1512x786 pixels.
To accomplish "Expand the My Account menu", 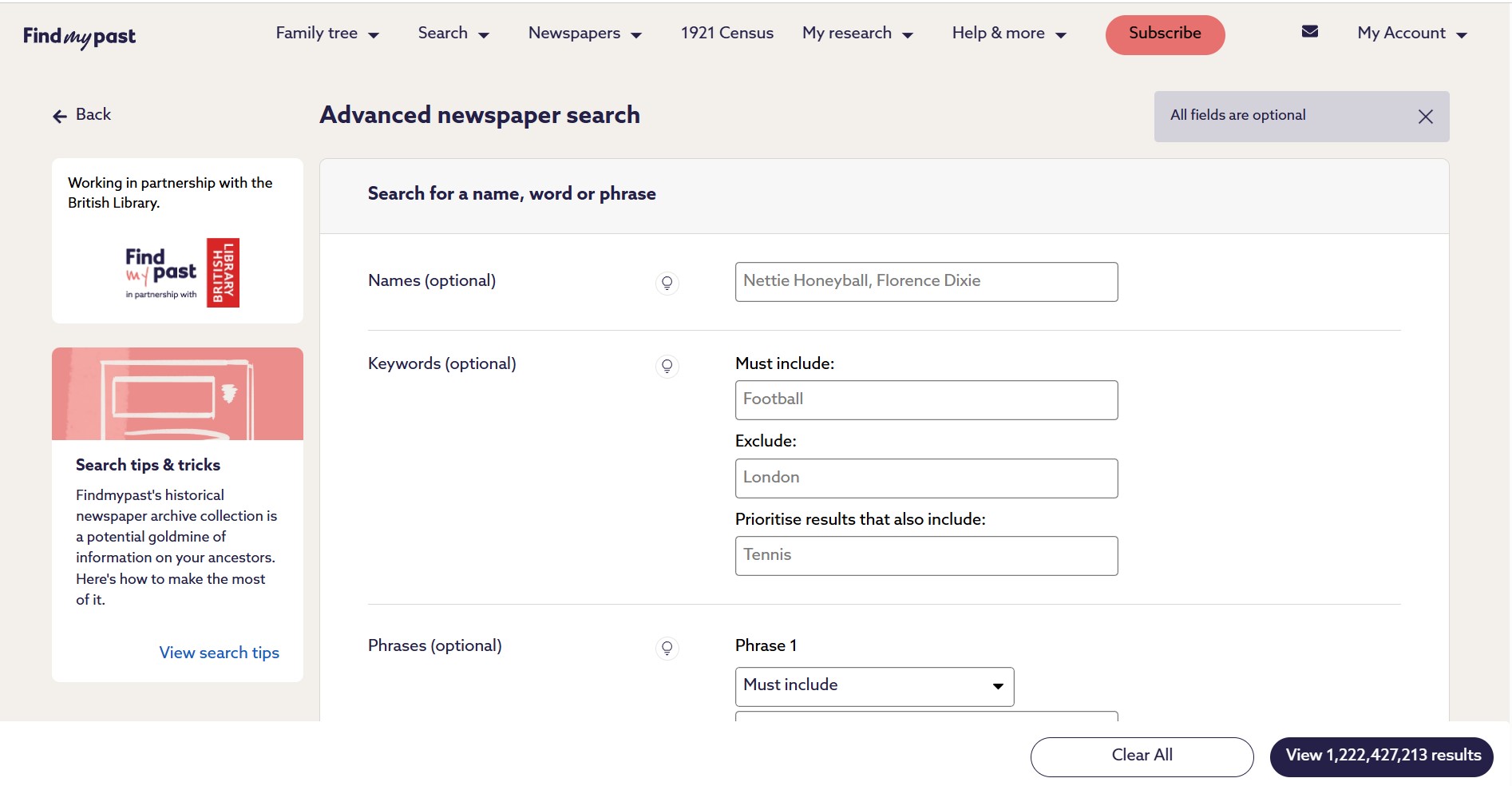I will [1411, 34].
